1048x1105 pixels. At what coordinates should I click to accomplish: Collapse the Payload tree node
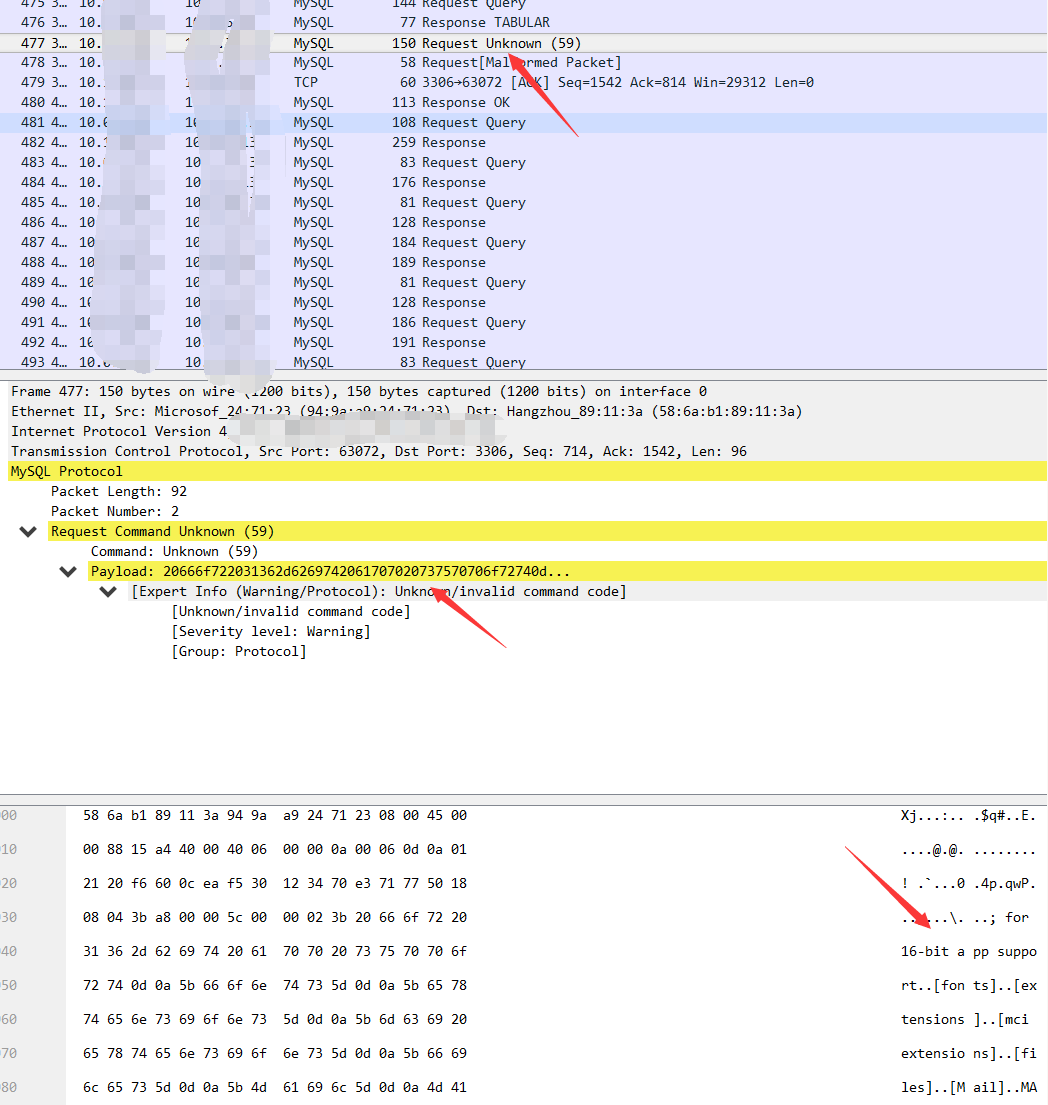point(68,572)
